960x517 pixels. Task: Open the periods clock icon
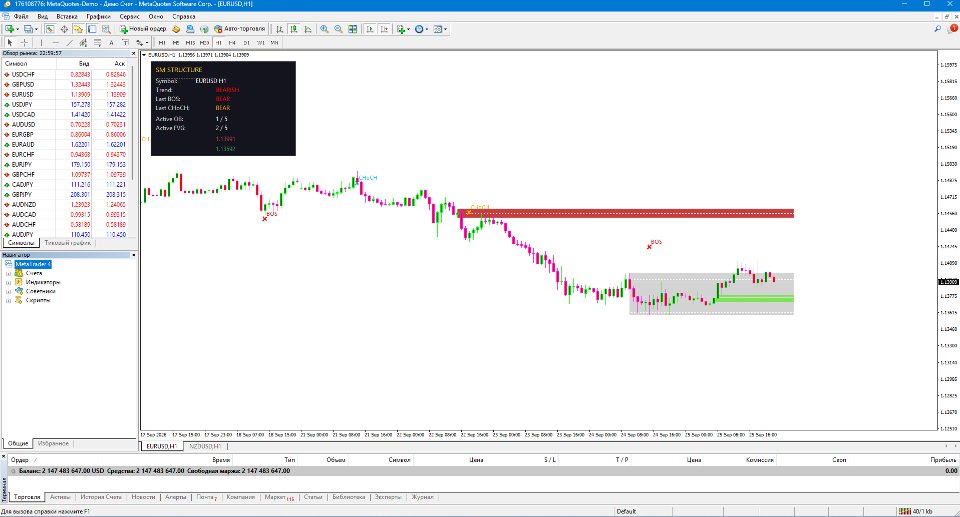click(x=419, y=29)
